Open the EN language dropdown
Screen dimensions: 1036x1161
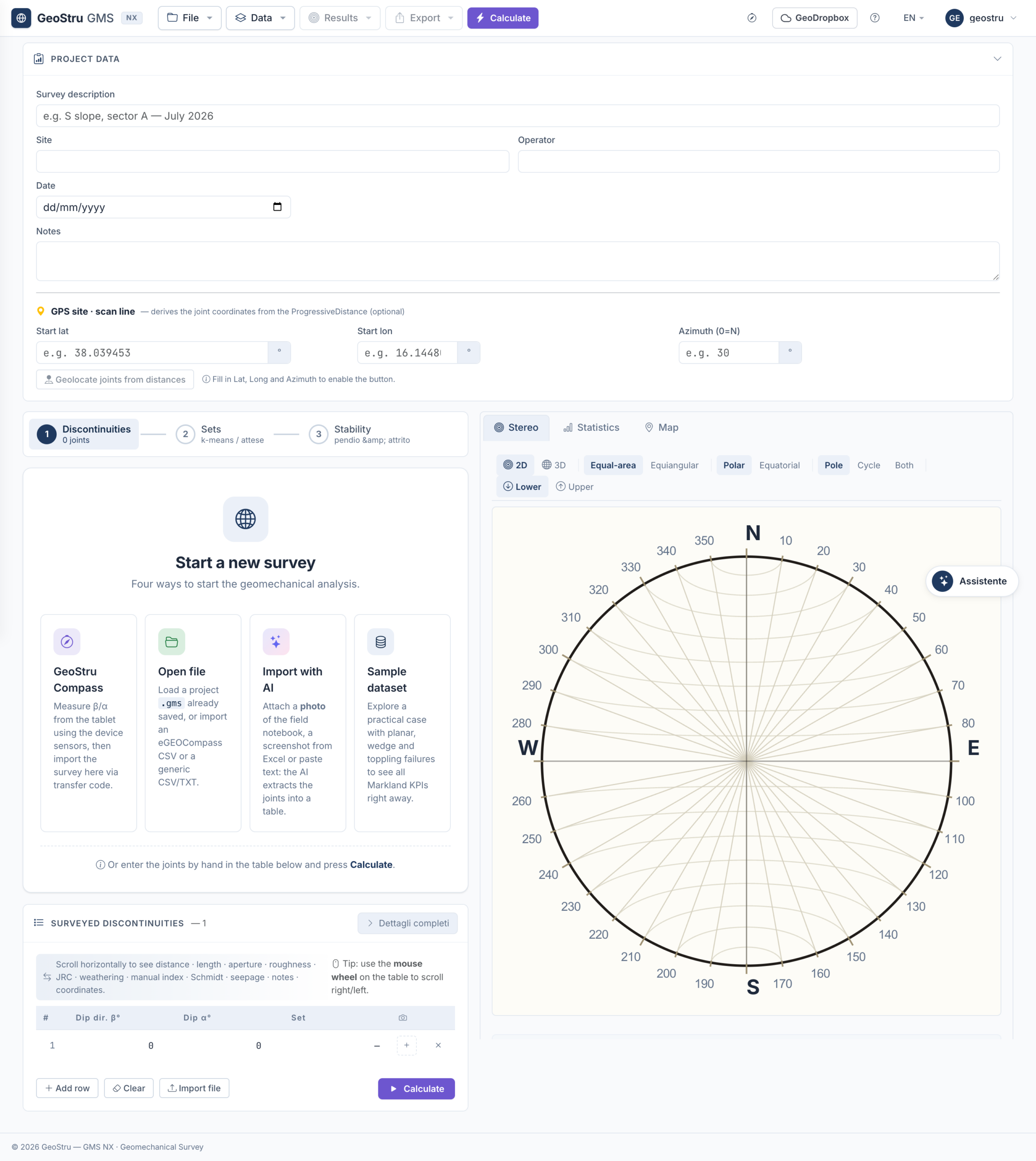[913, 18]
